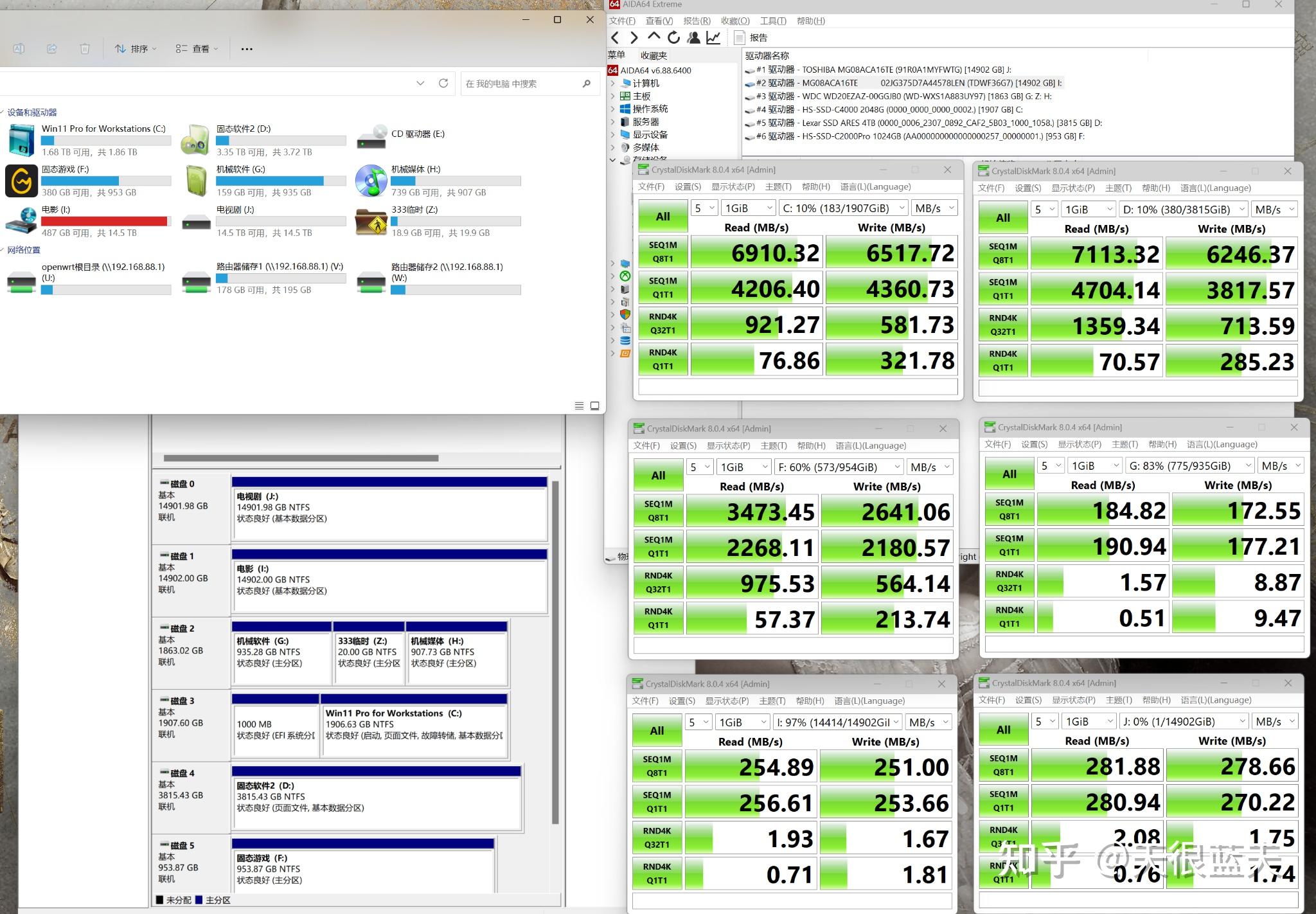Click SEQ1M Q8T1 button in F: CrystalDiskMark
This screenshot has width=1316, height=914.
(658, 511)
